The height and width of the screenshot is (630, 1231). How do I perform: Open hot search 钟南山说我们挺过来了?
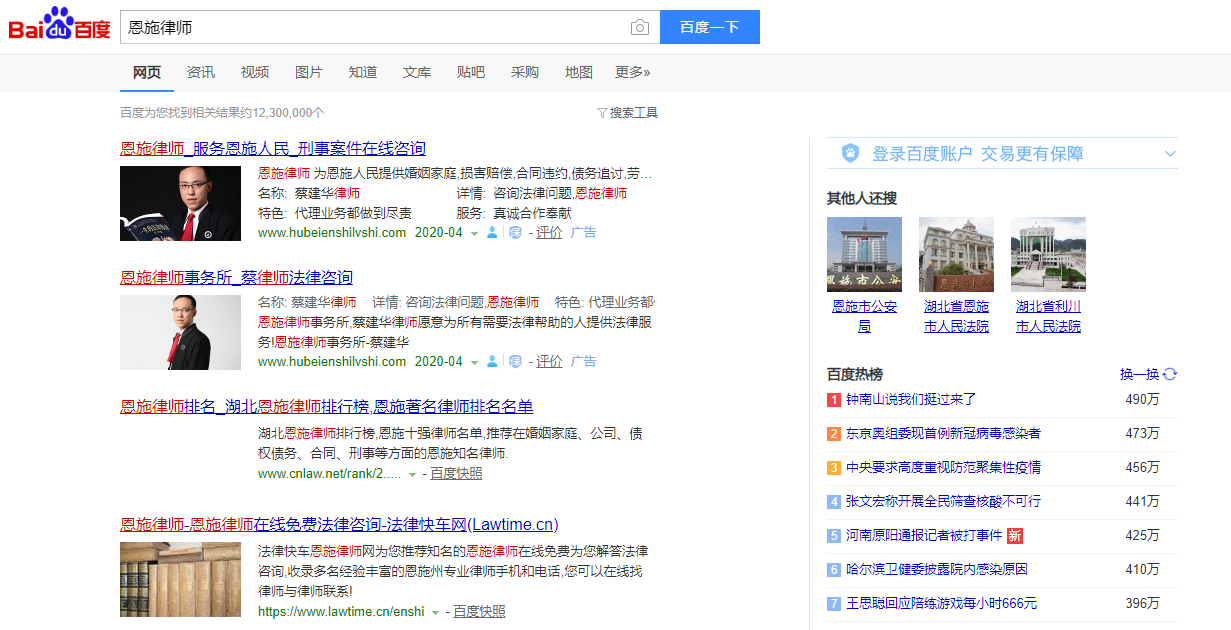910,400
